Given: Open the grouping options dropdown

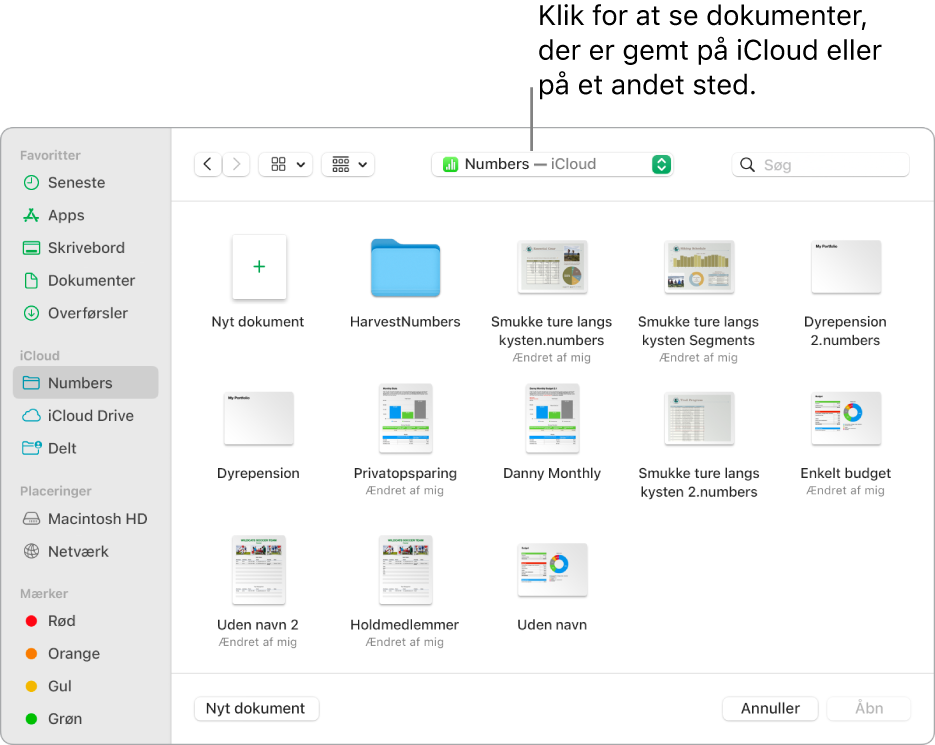Looking at the screenshot, I should (348, 165).
